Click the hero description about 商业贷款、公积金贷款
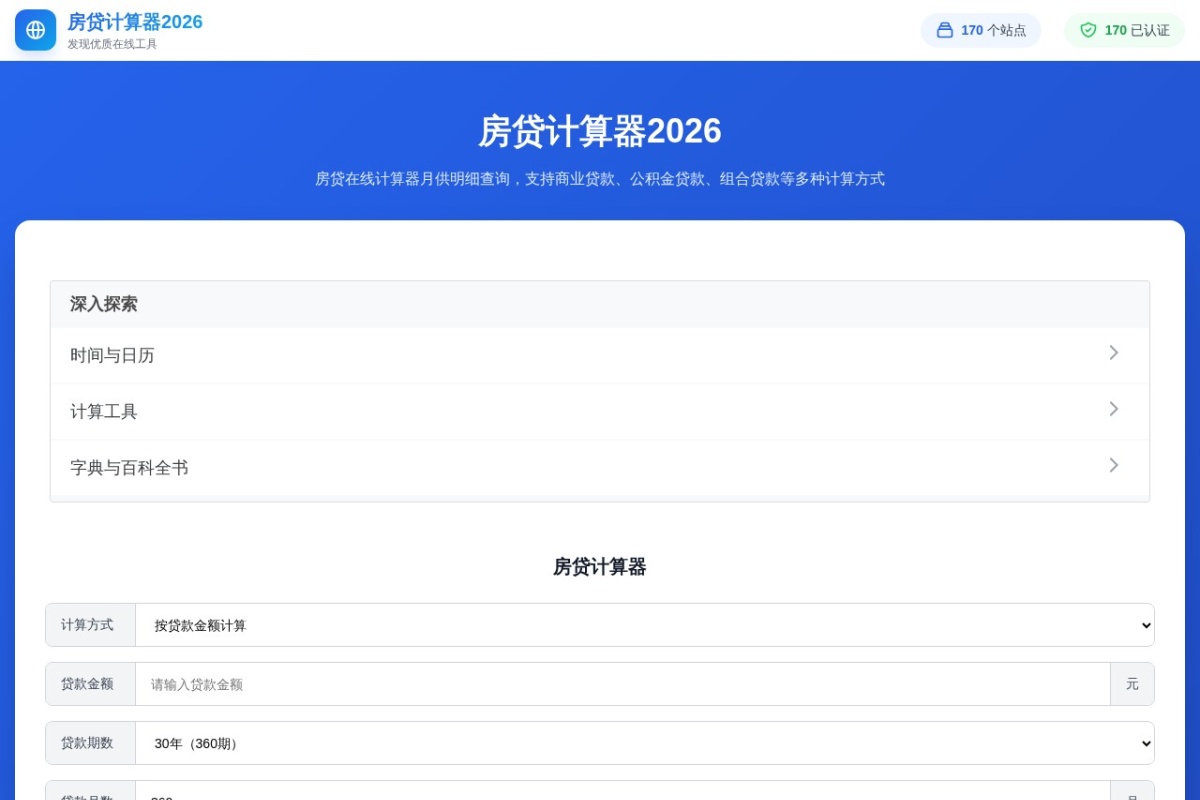Image resolution: width=1200 pixels, height=800 pixels. (x=600, y=179)
